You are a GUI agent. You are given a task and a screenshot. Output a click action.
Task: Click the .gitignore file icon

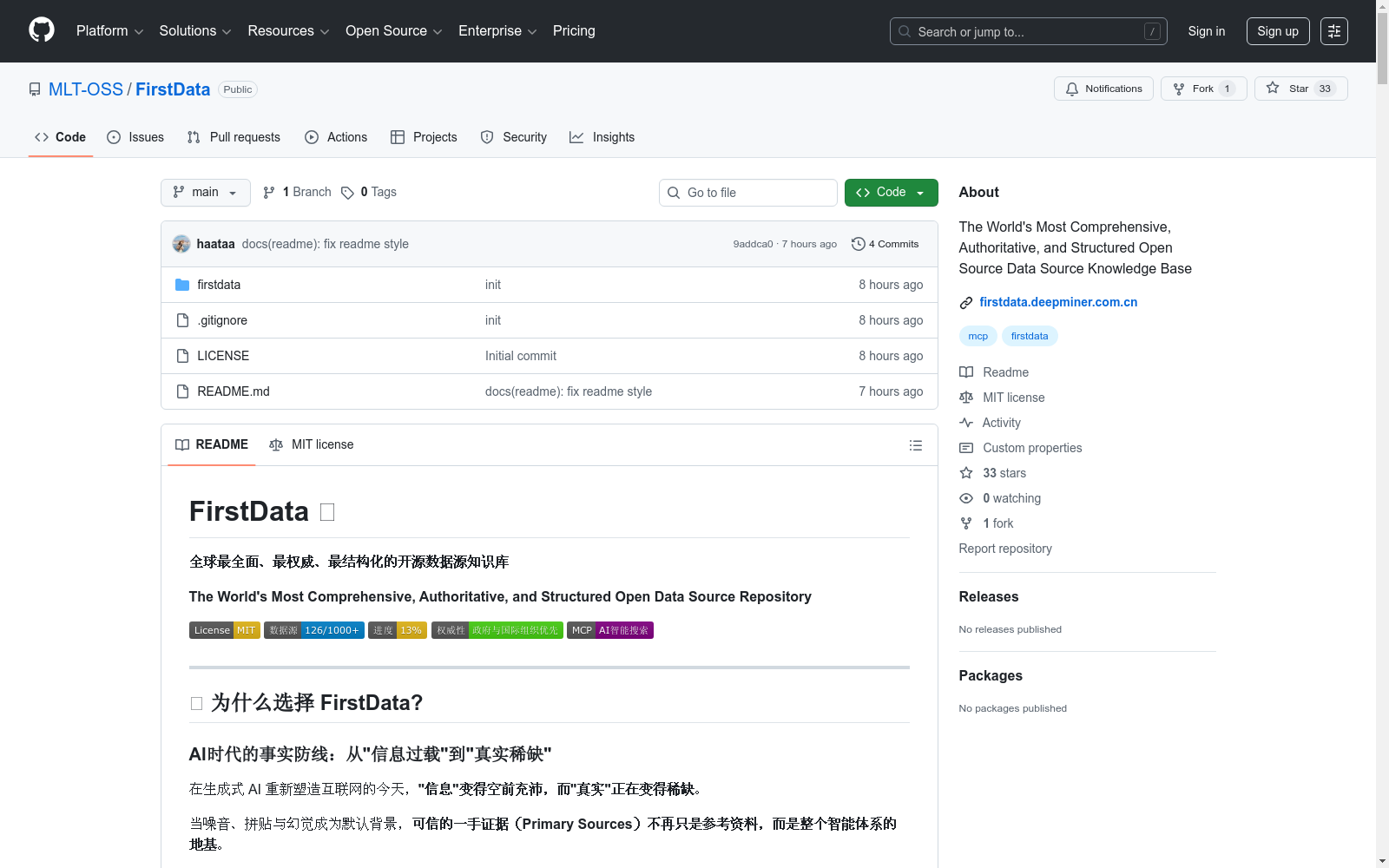coord(182,320)
